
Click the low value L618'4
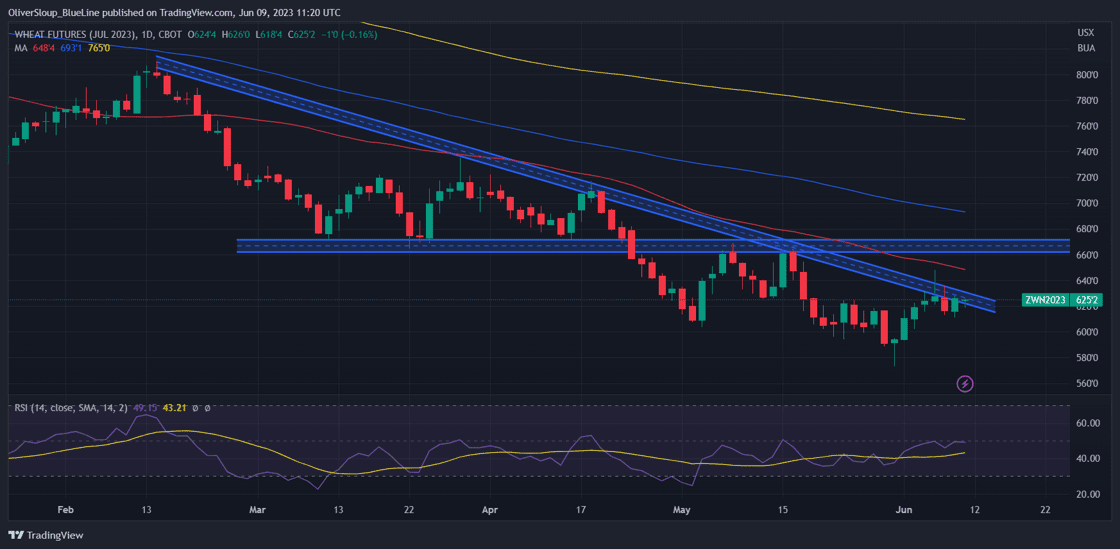point(271,34)
